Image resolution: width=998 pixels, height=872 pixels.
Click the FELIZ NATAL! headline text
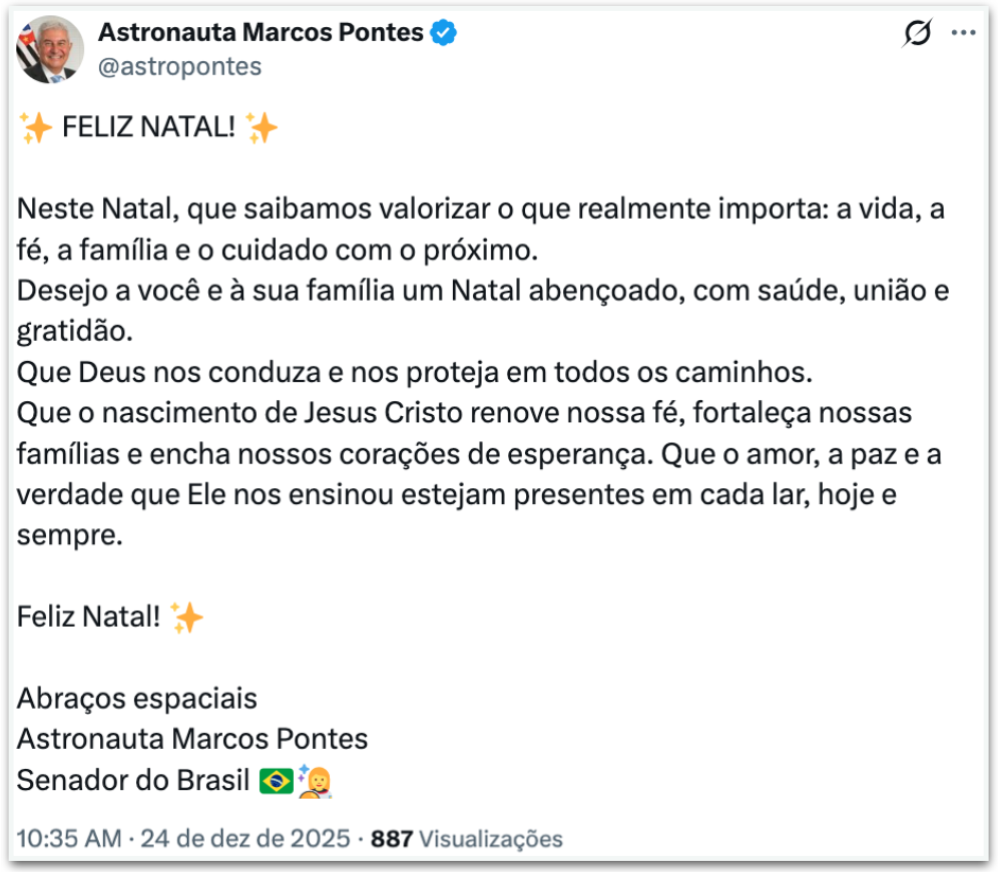click(148, 129)
